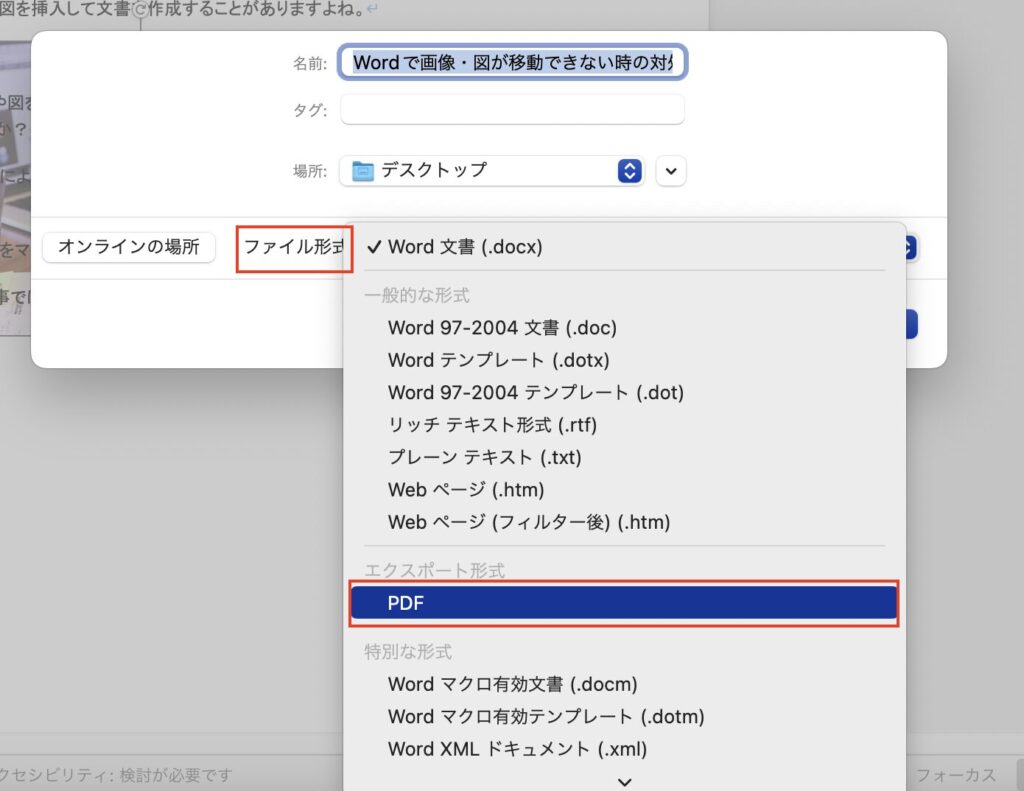Pick Word マクロ有効テンプレート (.dotm) format

pos(546,716)
